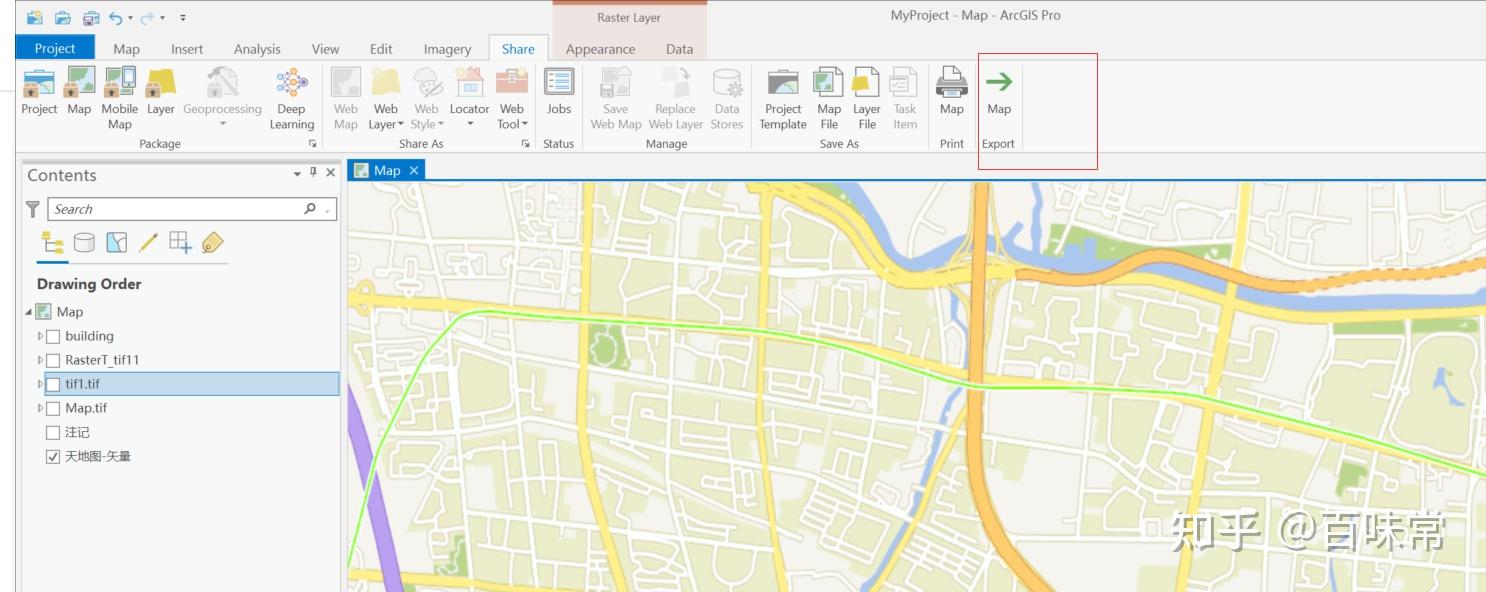Viewport: 1486px width, 592px height.
Task: Create a Project package
Action: click(x=39, y=95)
